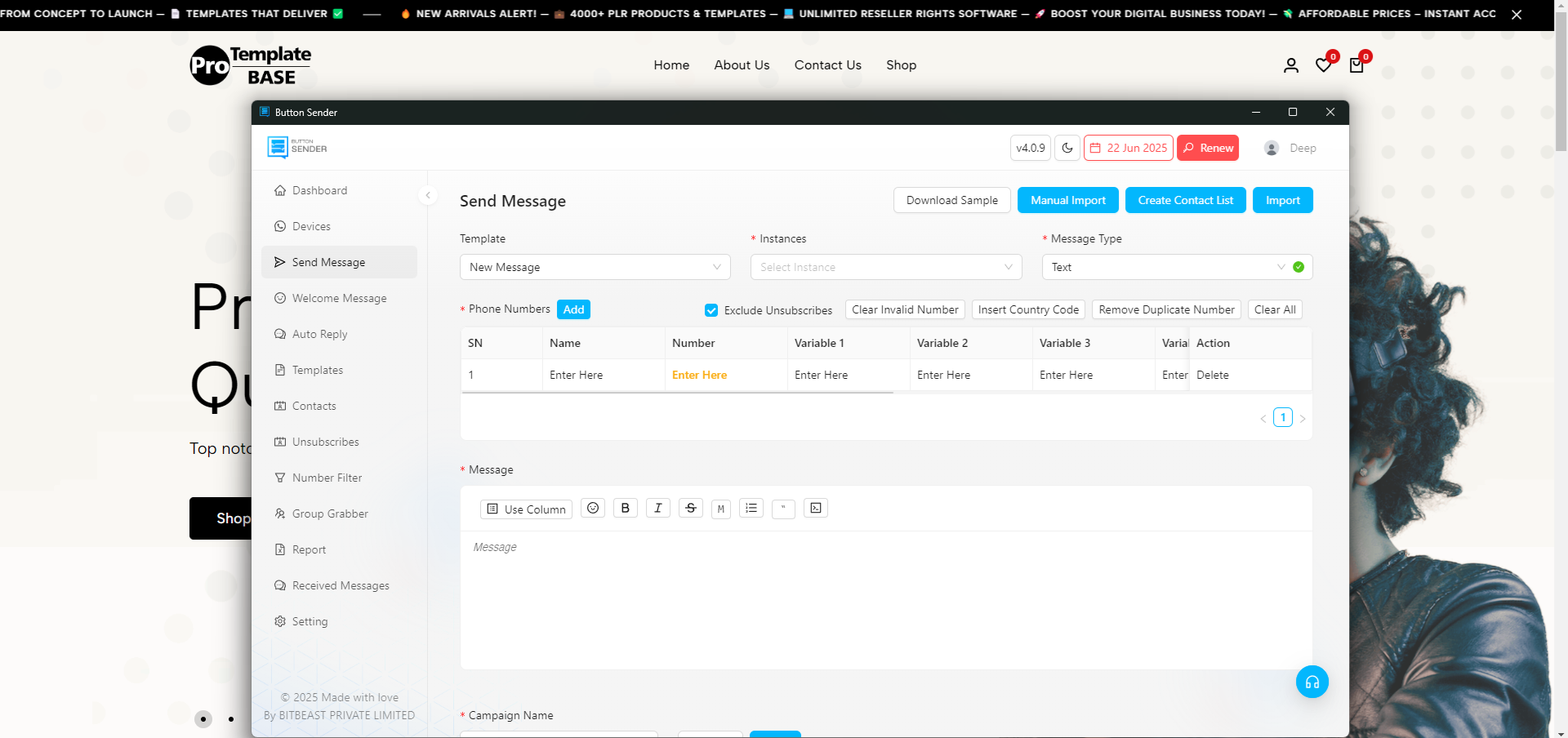Open the wishlist heart icon
Image resolution: width=1568 pixels, height=738 pixels.
click(x=1324, y=65)
